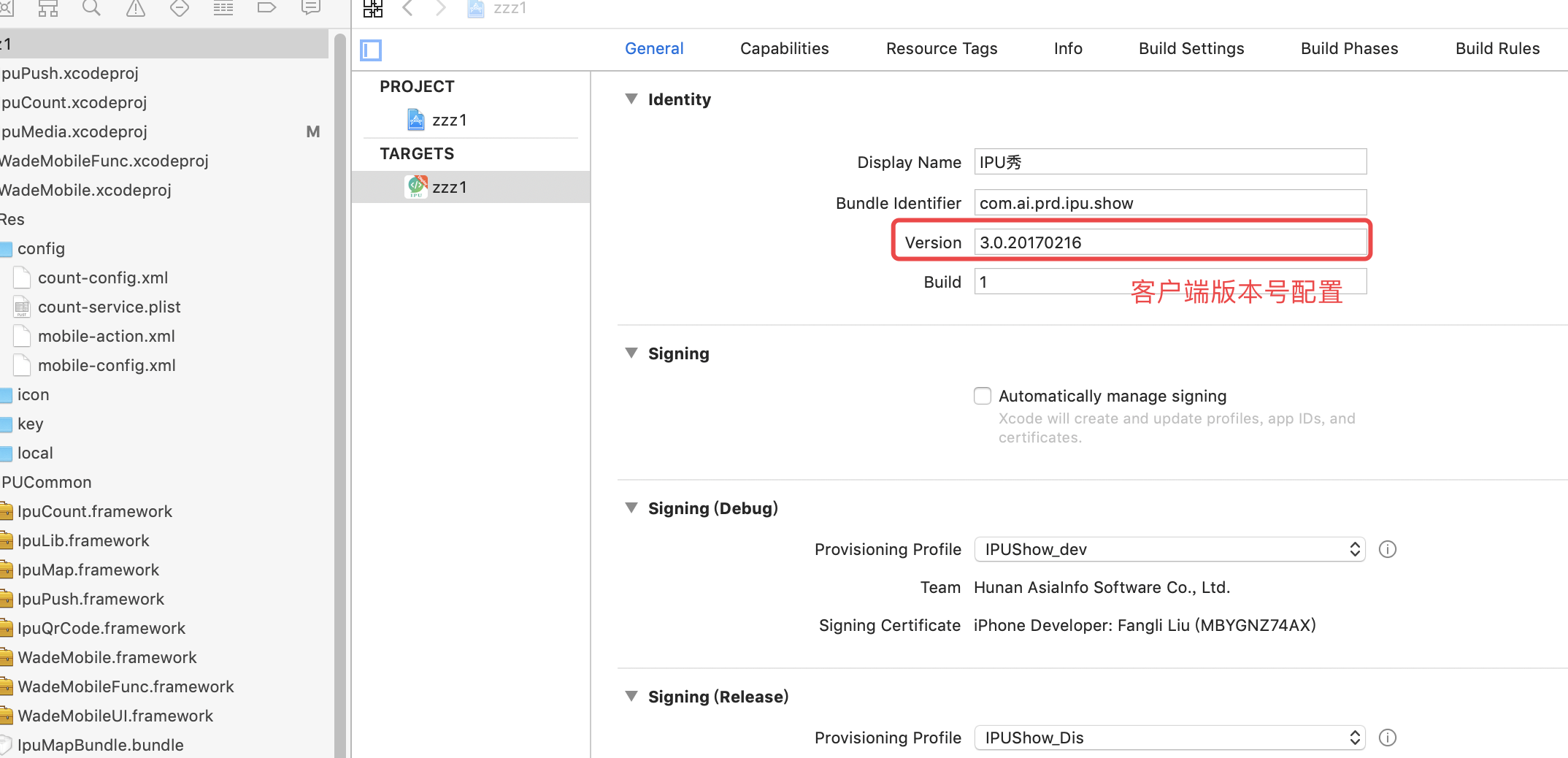Click the file navigator scrollbar
Screen dimensions: 1568x758
pos(340,394)
